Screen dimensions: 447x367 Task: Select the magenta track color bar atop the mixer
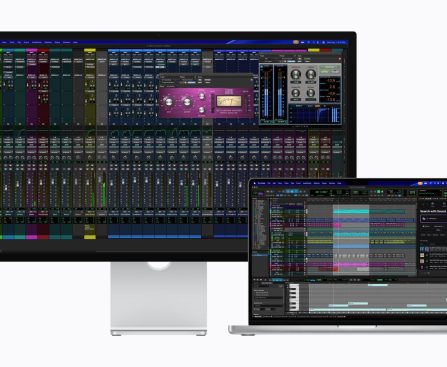pyautogui.click(x=31, y=50)
